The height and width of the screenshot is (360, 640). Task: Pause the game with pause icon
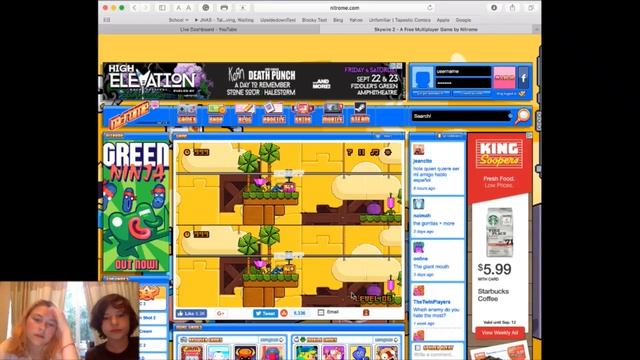[362, 152]
